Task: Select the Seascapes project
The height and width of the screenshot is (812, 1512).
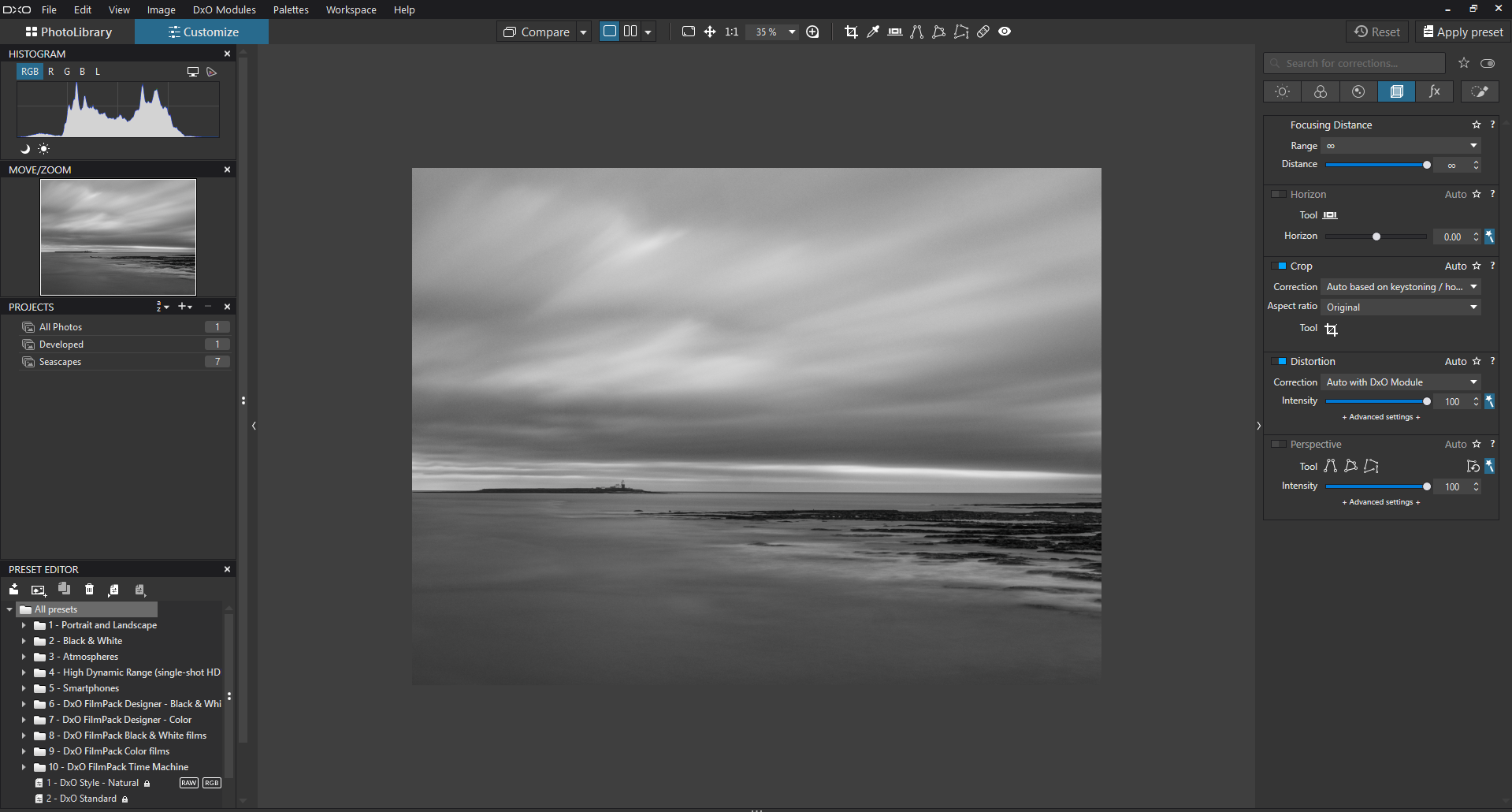Action: click(x=59, y=361)
